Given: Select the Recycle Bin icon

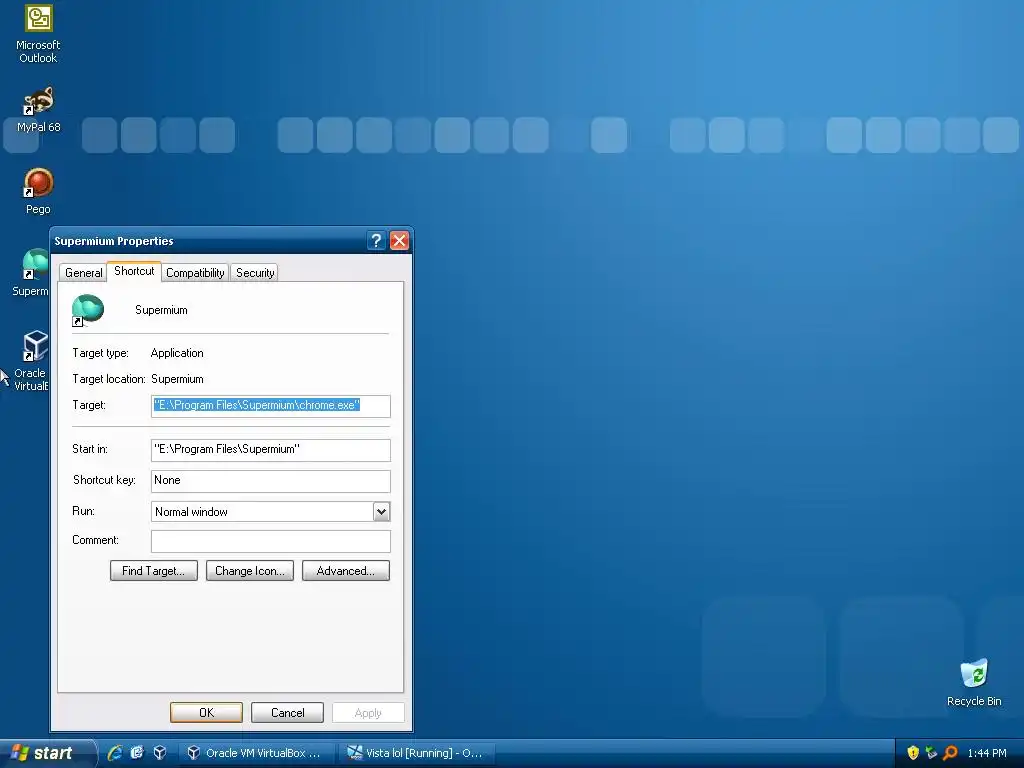Looking at the screenshot, I should pyautogui.click(x=974, y=682).
